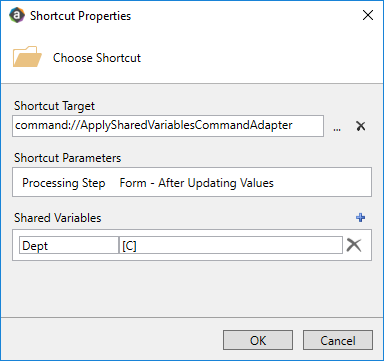Click inside the Shortcut Target text field
This screenshot has width=384, height=361.
[168, 126]
